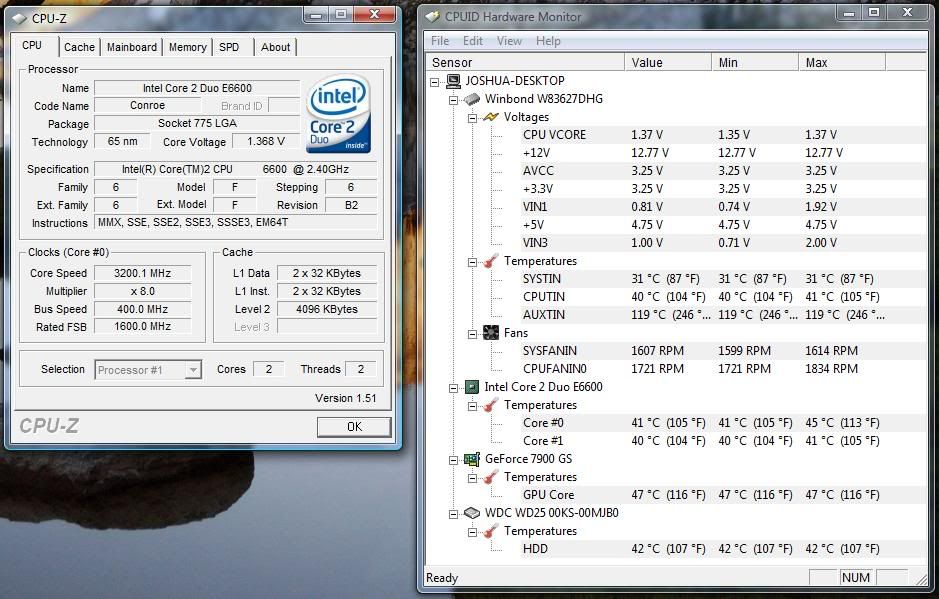939x599 pixels.
Task: Collapse the JOSHUA-DESKTOP root node
Action: [x=435, y=82]
